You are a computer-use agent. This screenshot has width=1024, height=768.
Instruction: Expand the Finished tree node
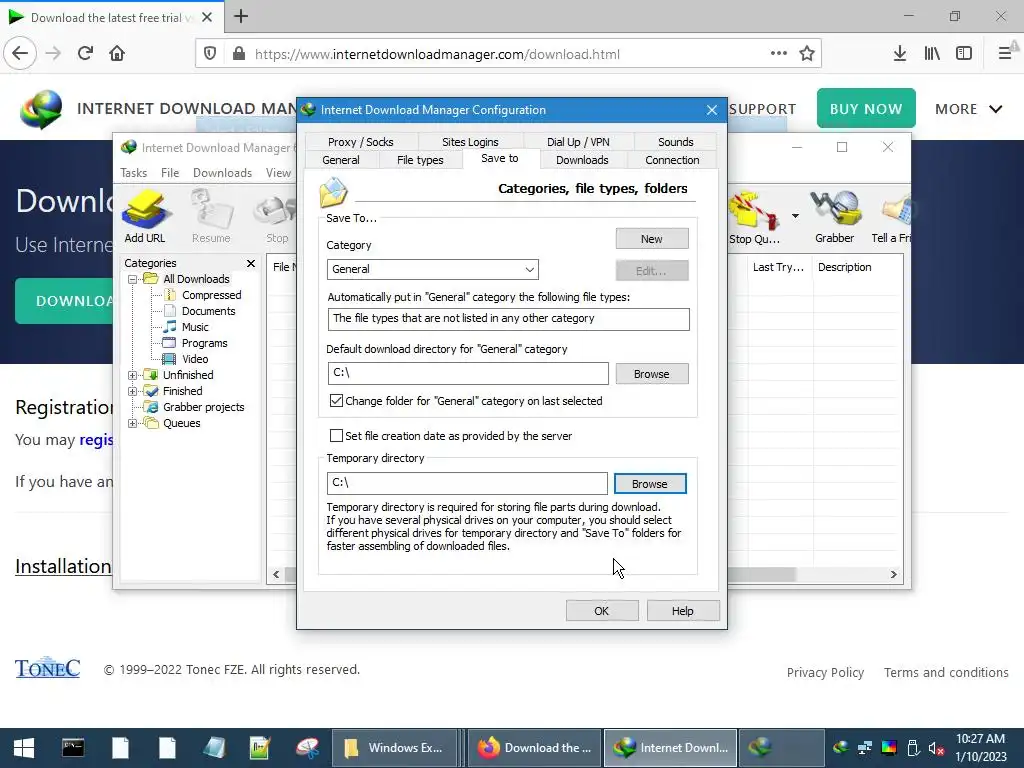click(x=133, y=391)
